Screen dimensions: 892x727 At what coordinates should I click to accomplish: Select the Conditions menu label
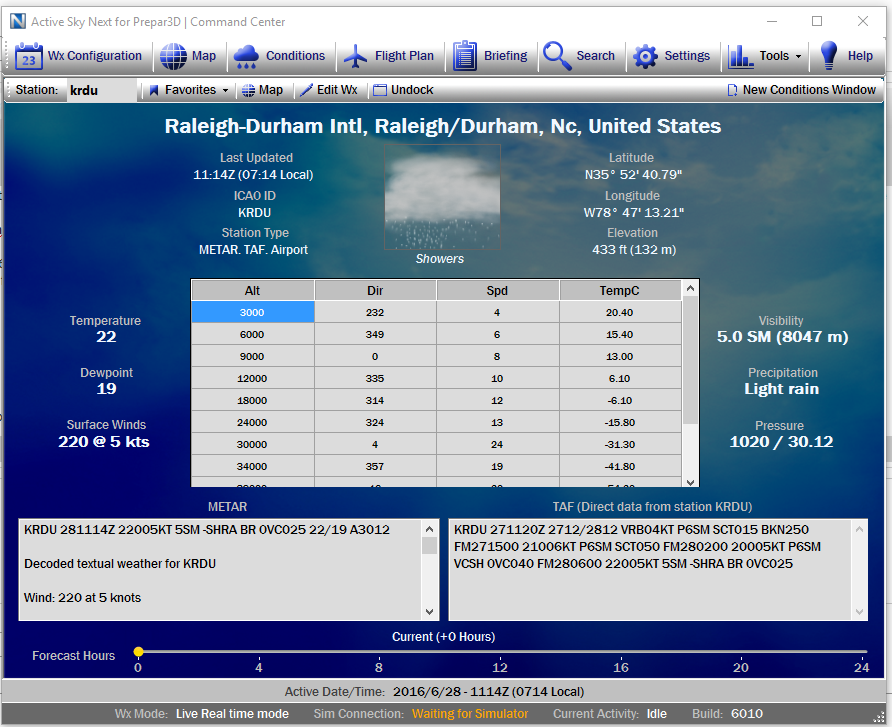[295, 56]
